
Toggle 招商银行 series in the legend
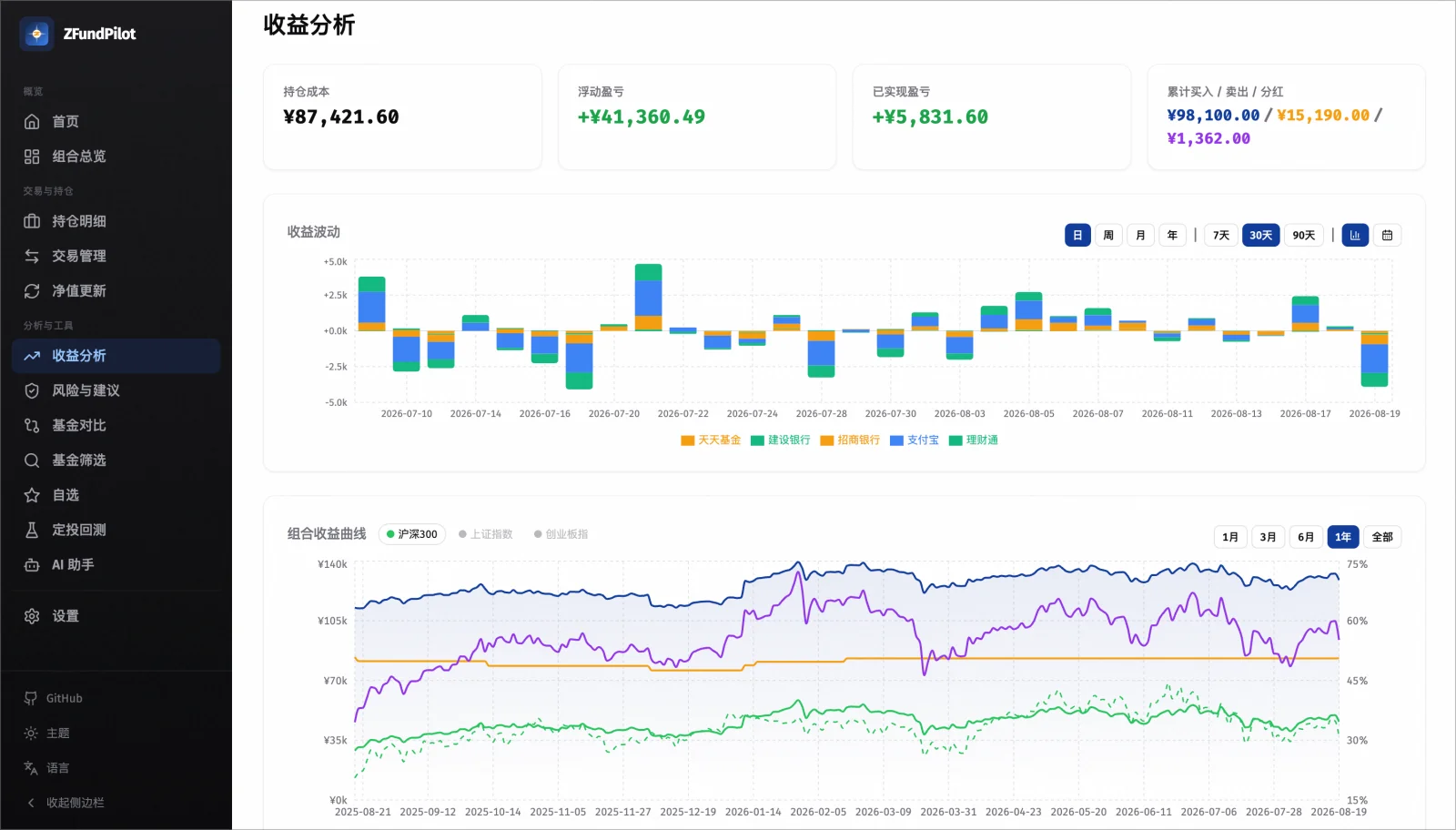point(850,440)
